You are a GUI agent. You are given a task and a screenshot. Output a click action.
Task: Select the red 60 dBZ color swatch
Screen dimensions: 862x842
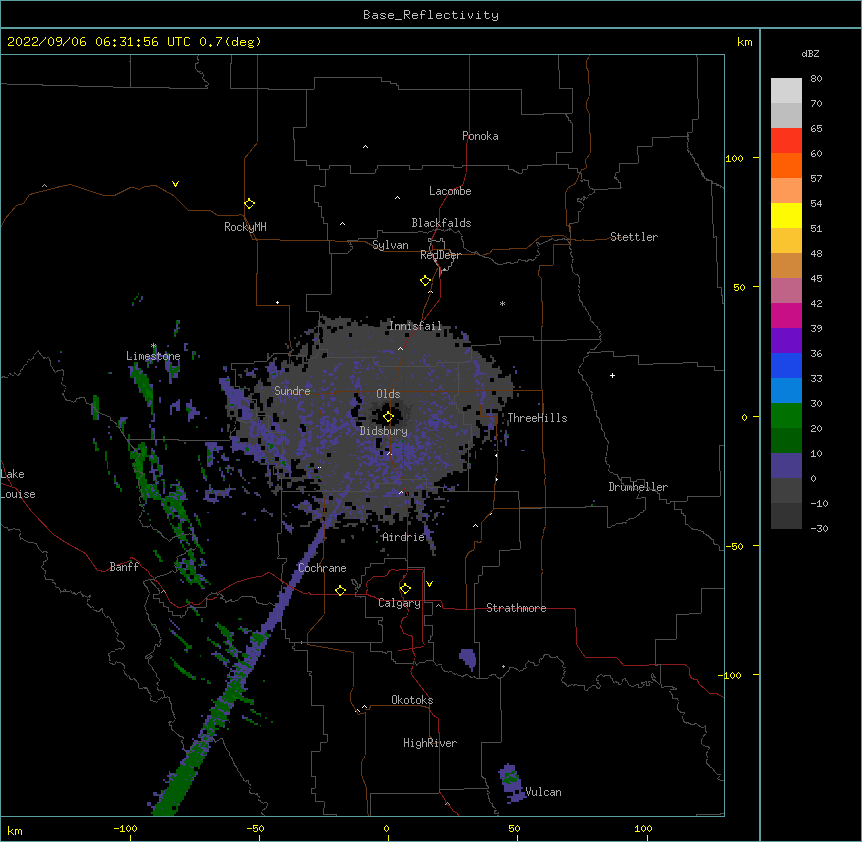(x=786, y=141)
